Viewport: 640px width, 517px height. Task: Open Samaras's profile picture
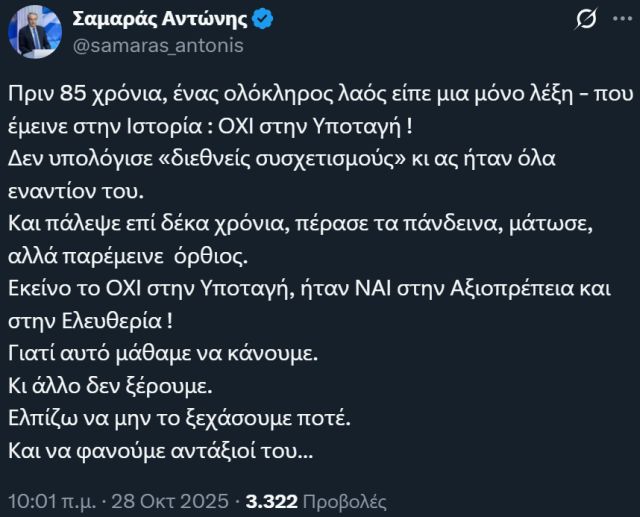tap(34, 32)
